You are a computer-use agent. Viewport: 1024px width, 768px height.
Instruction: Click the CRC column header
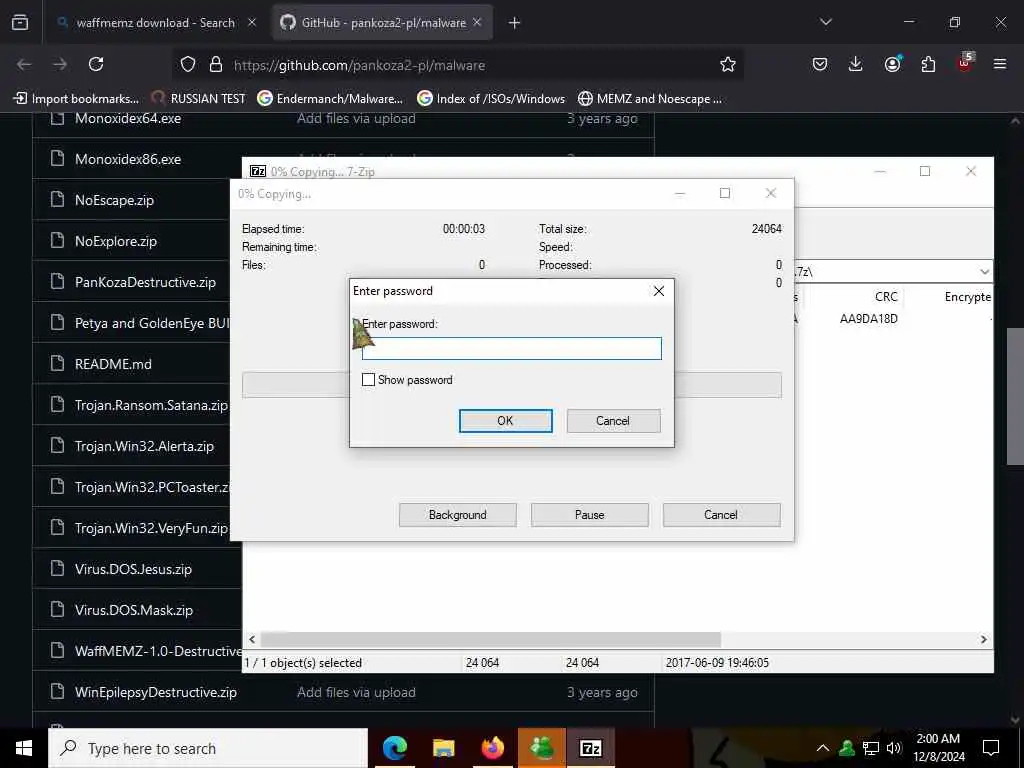pyautogui.click(x=886, y=296)
